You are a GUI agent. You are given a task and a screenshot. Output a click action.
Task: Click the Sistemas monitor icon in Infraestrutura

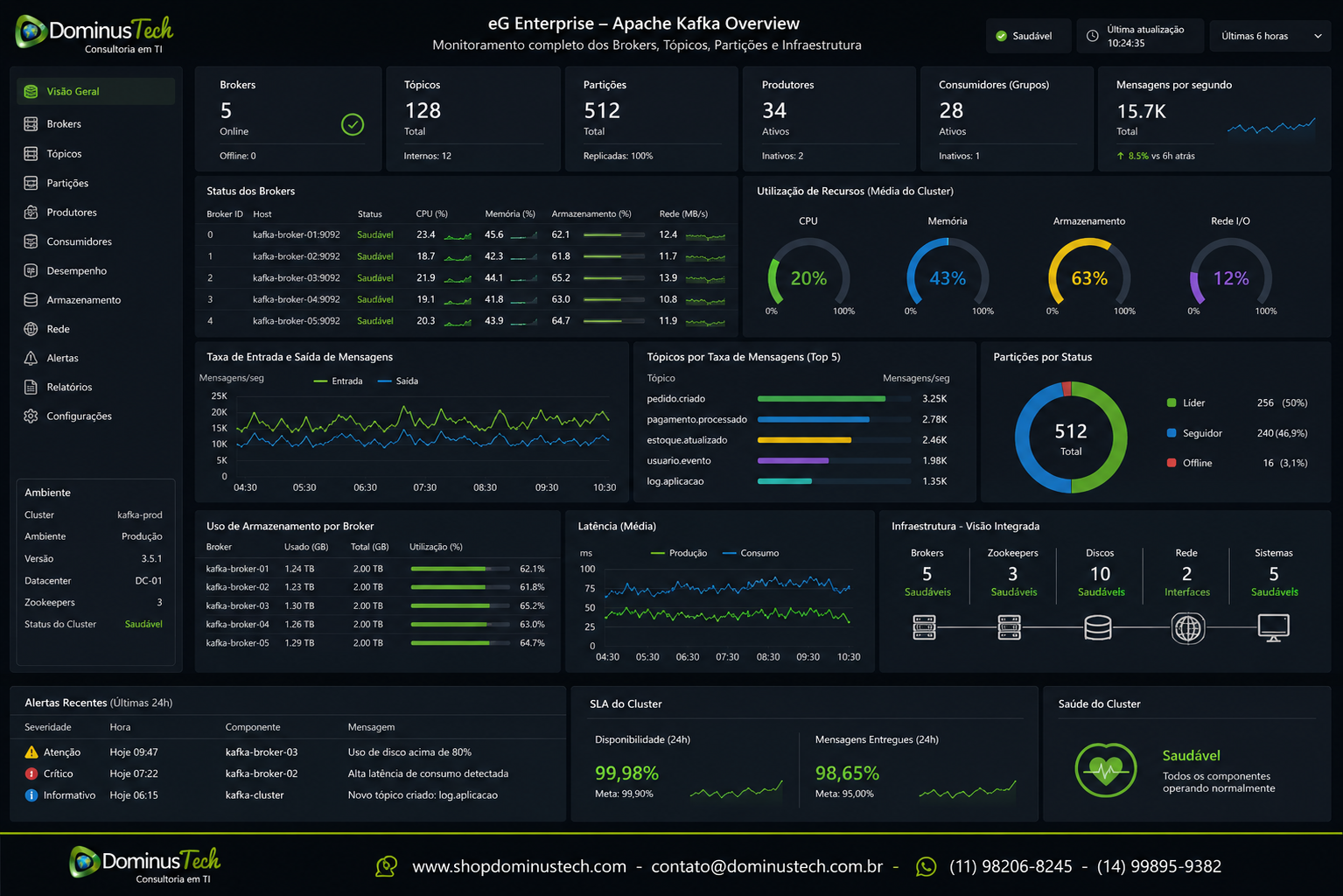click(1273, 627)
